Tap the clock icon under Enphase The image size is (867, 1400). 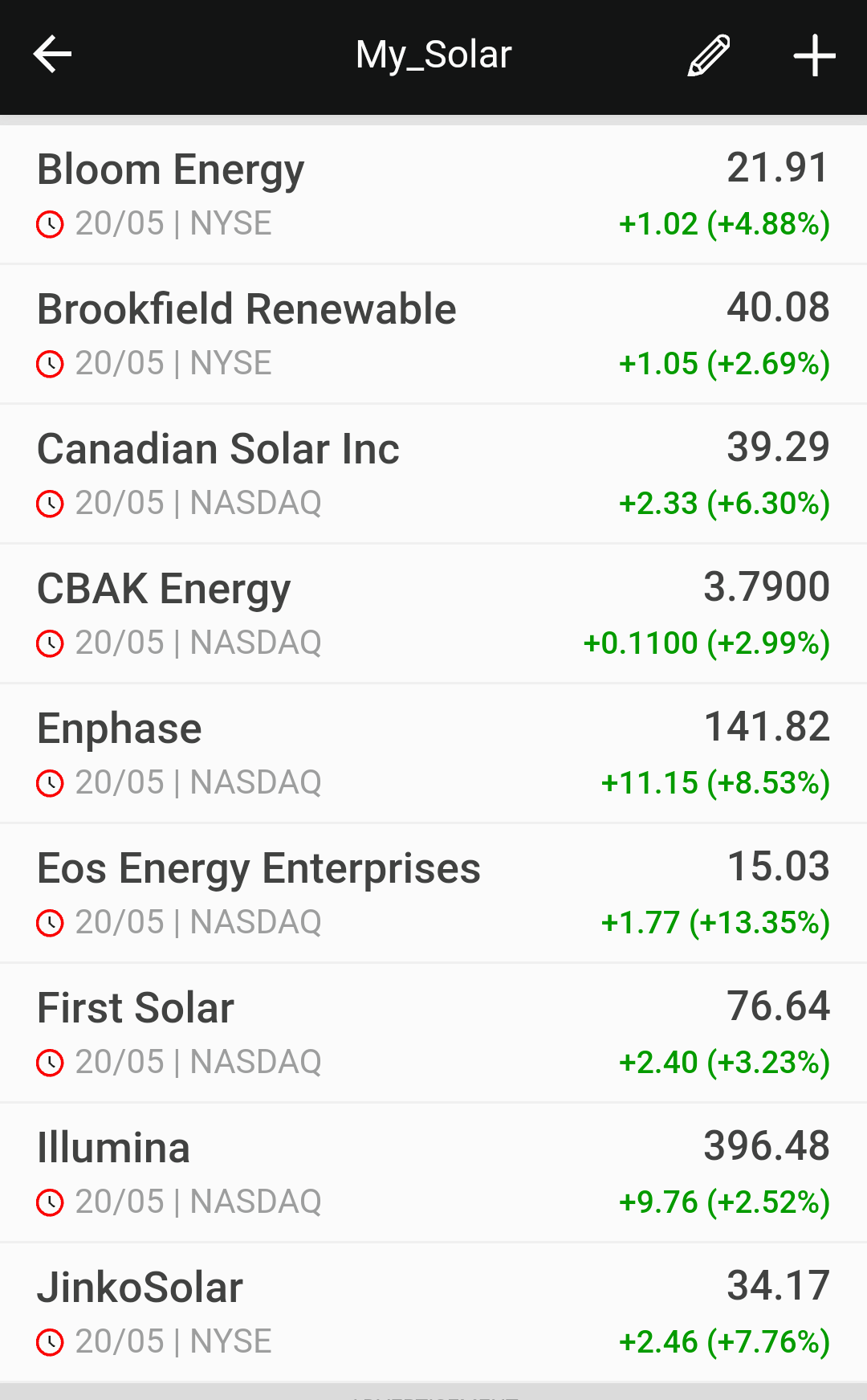[50, 783]
